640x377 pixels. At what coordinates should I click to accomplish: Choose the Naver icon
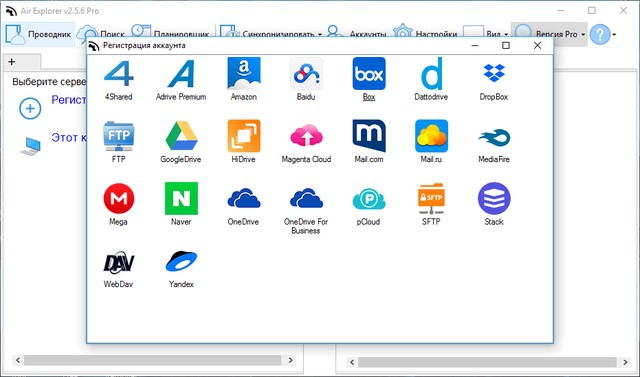tap(181, 198)
